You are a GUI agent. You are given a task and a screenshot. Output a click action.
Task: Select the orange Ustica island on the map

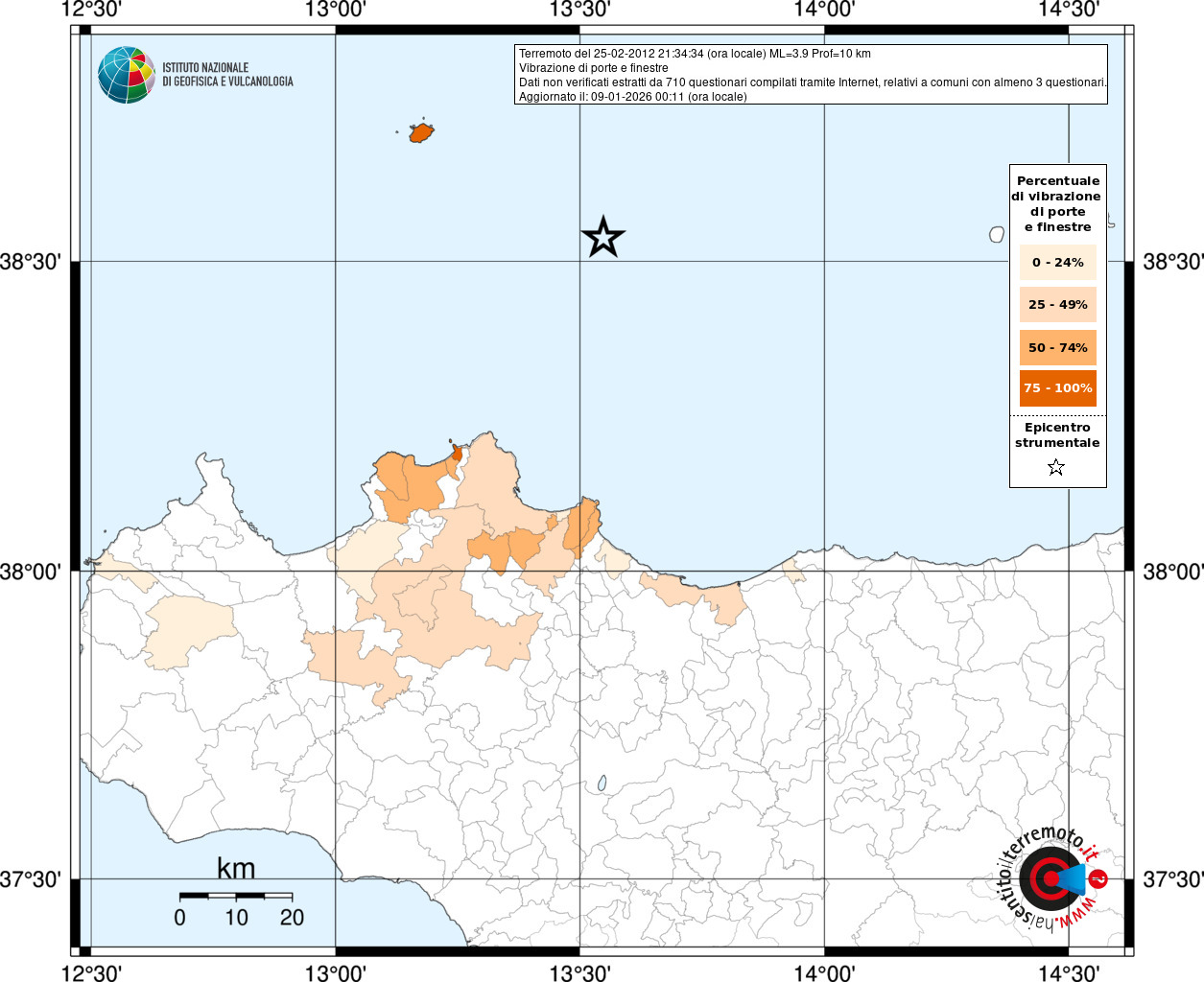point(421,132)
